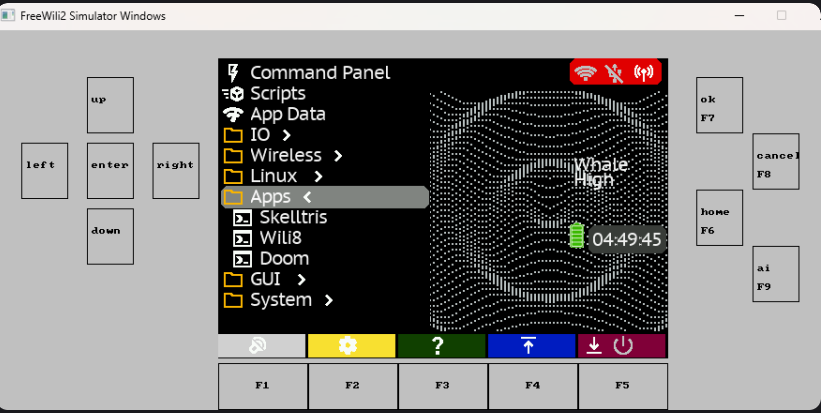Click the F3 key button
Viewport: 821px width, 413px height.
(x=443, y=386)
